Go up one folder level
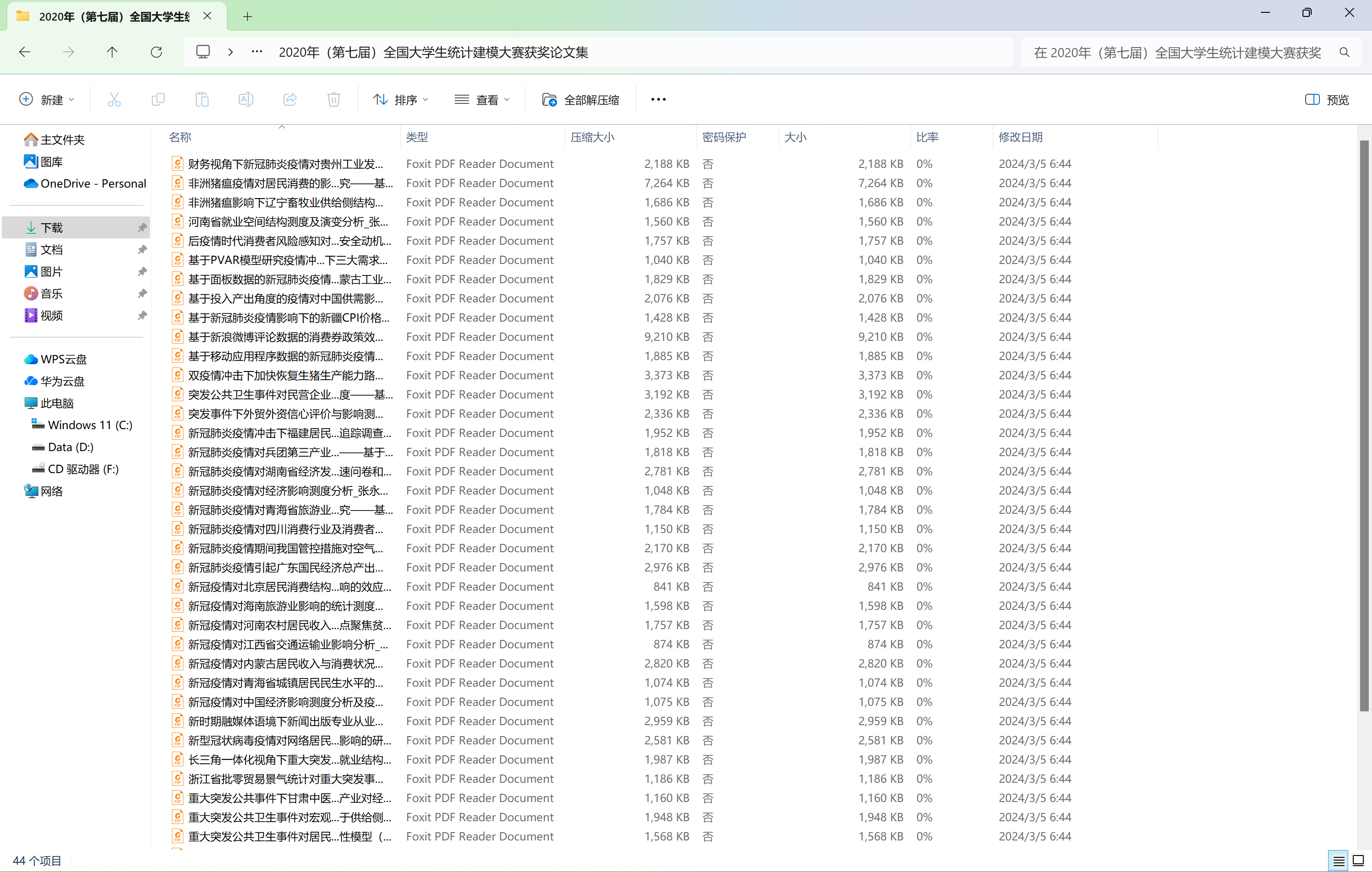The width and height of the screenshot is (1372, 872). [112, 53]
